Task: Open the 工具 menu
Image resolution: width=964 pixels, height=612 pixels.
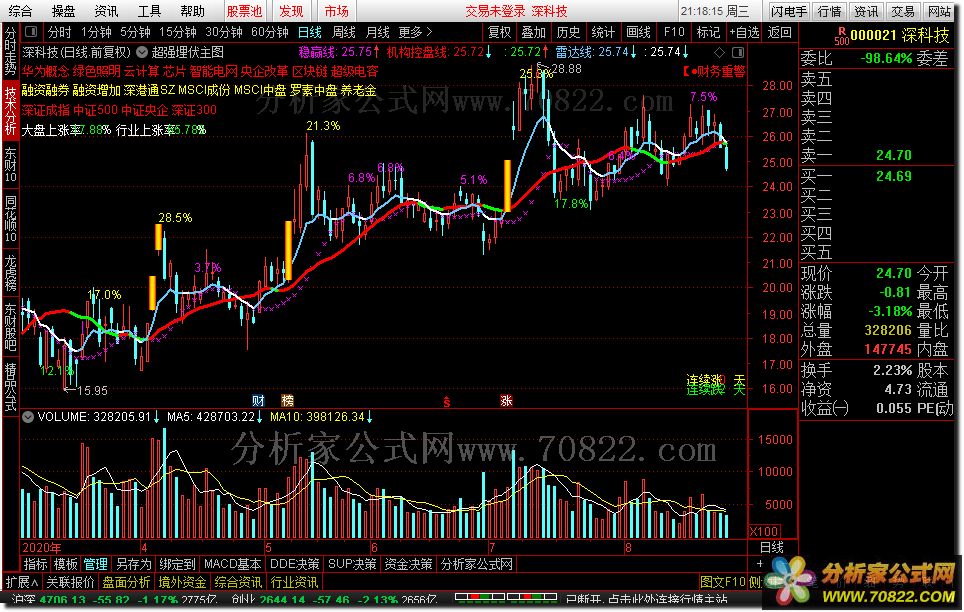Action: 149,11
